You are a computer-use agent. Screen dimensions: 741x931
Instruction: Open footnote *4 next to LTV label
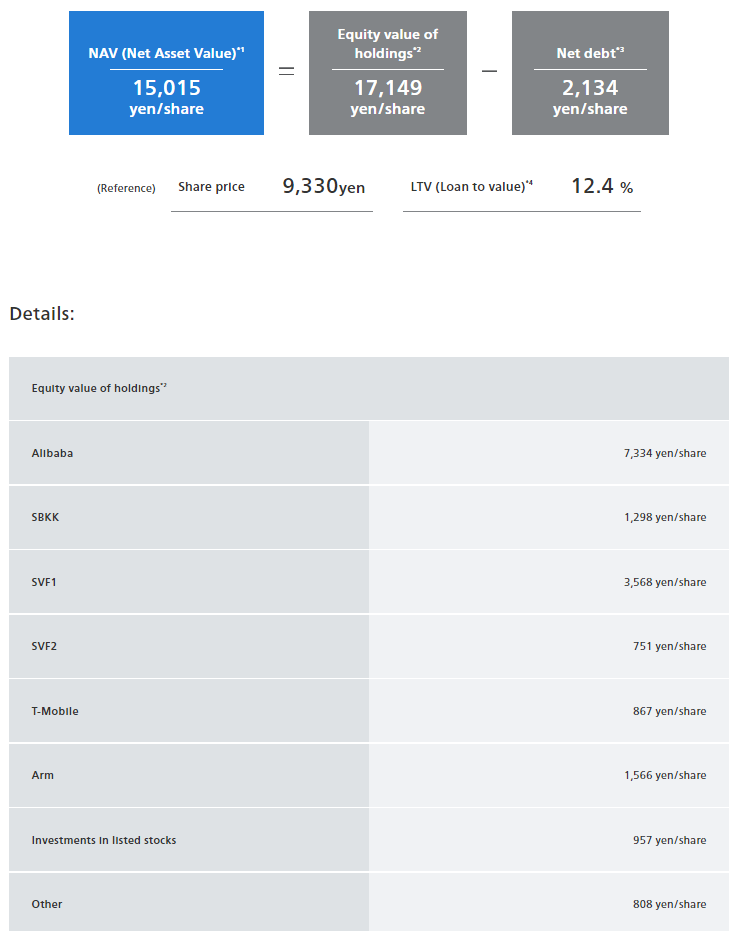(529, 183)
